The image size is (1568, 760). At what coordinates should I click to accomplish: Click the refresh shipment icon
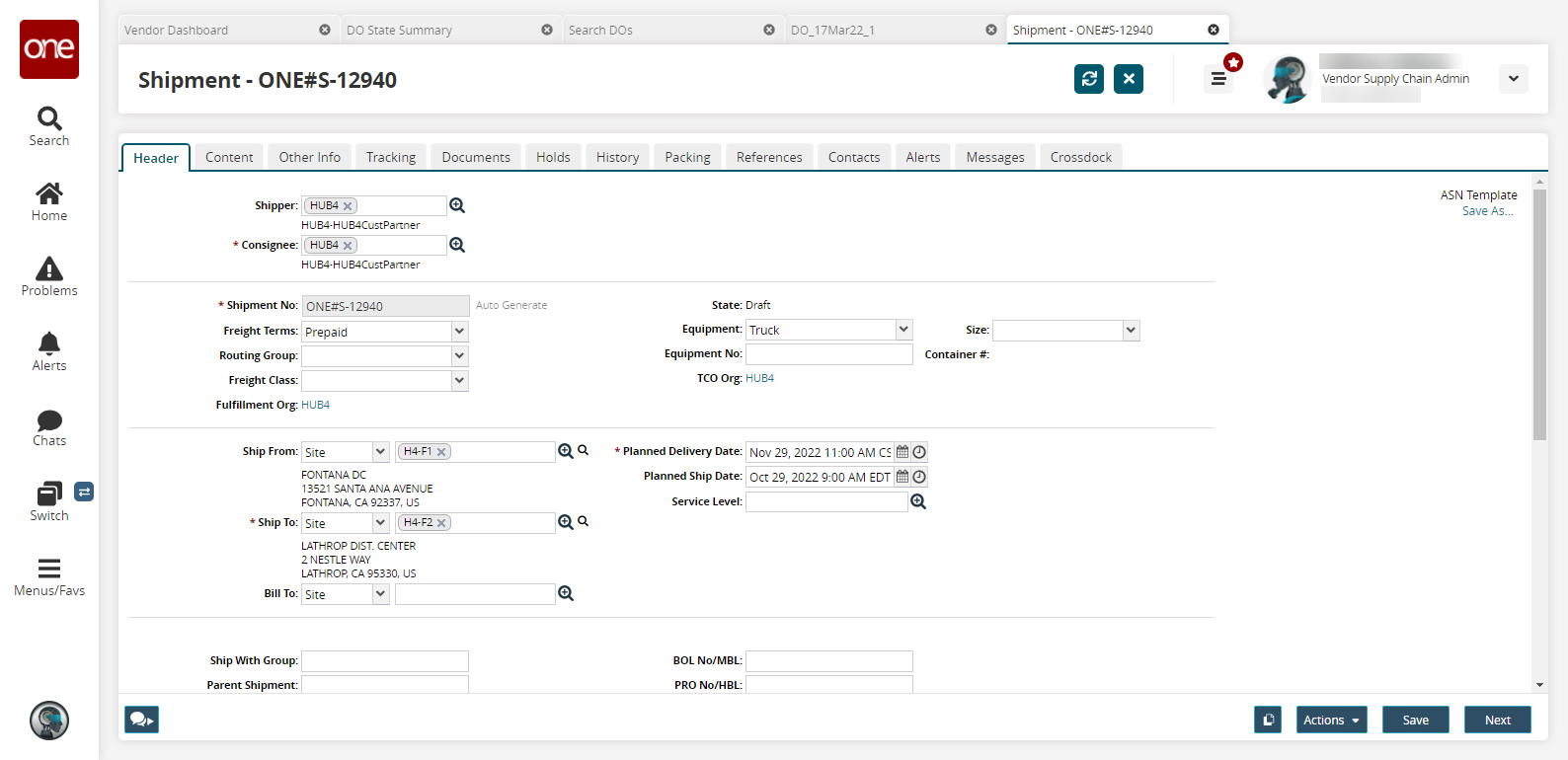tap(1089, 79)
